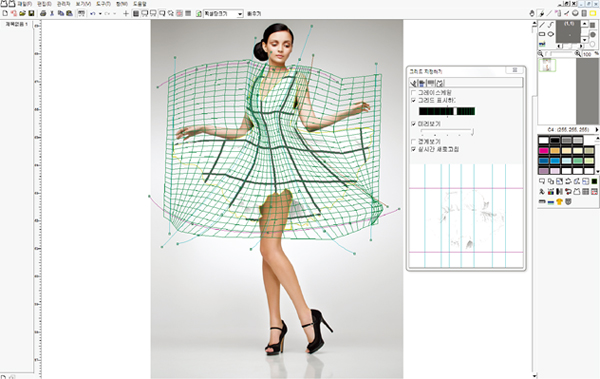Click the pink grid icon in top toolbar
Image resolution: width=600 pixels, height=379 pixels.
[179, 13]
